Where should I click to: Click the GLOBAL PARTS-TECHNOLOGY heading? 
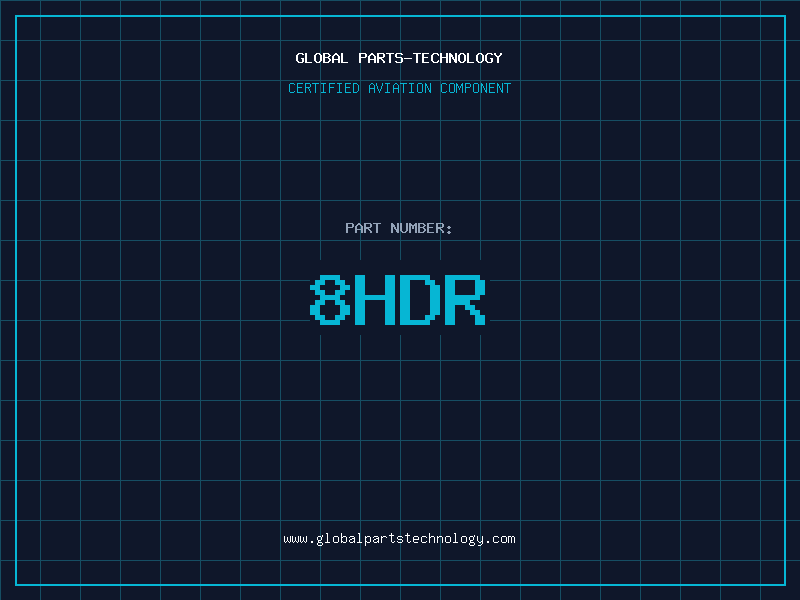pyautogui.click(x=399, y=58)
